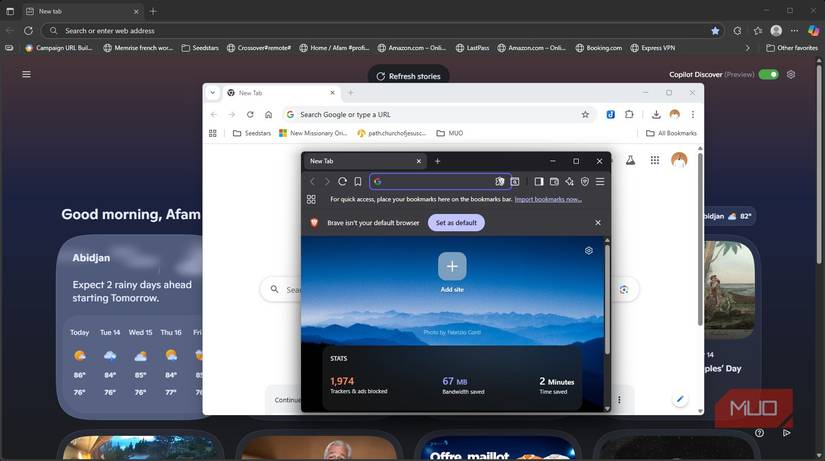Open Edge Copilot icon in toolbar
Image resolution: width=825 pixels, height=461 pixels.
pos(814,31)
